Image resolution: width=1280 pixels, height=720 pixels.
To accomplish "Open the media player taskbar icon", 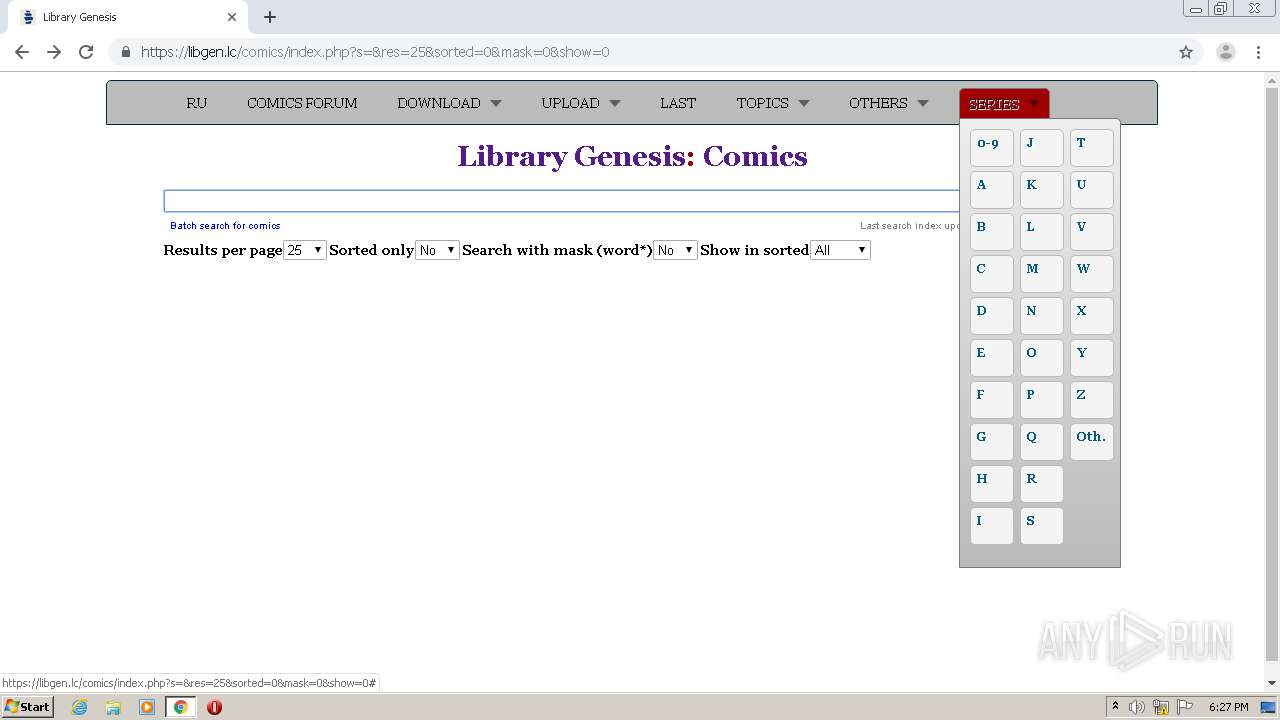I will pyautogui.click(x=147, y=707).
